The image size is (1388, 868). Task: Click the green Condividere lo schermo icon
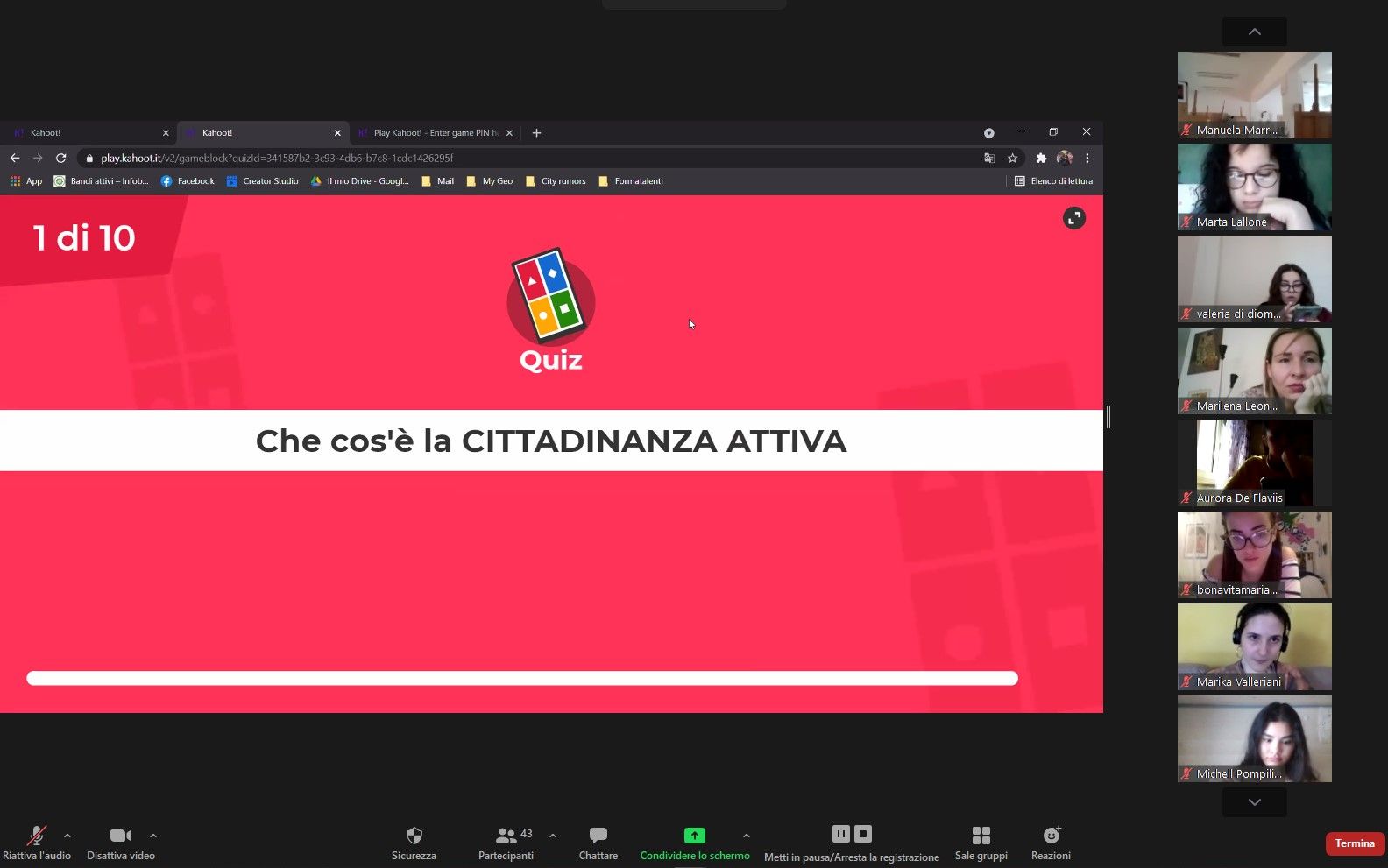[x=694, y=836]
